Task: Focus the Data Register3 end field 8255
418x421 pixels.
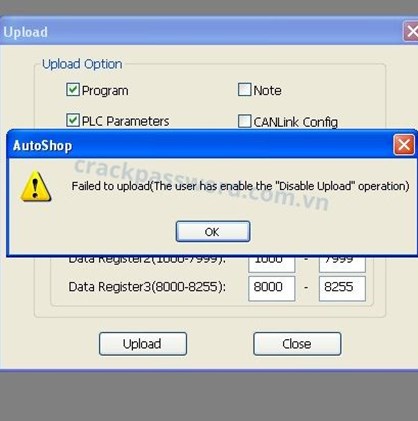Action: (342, 288)
